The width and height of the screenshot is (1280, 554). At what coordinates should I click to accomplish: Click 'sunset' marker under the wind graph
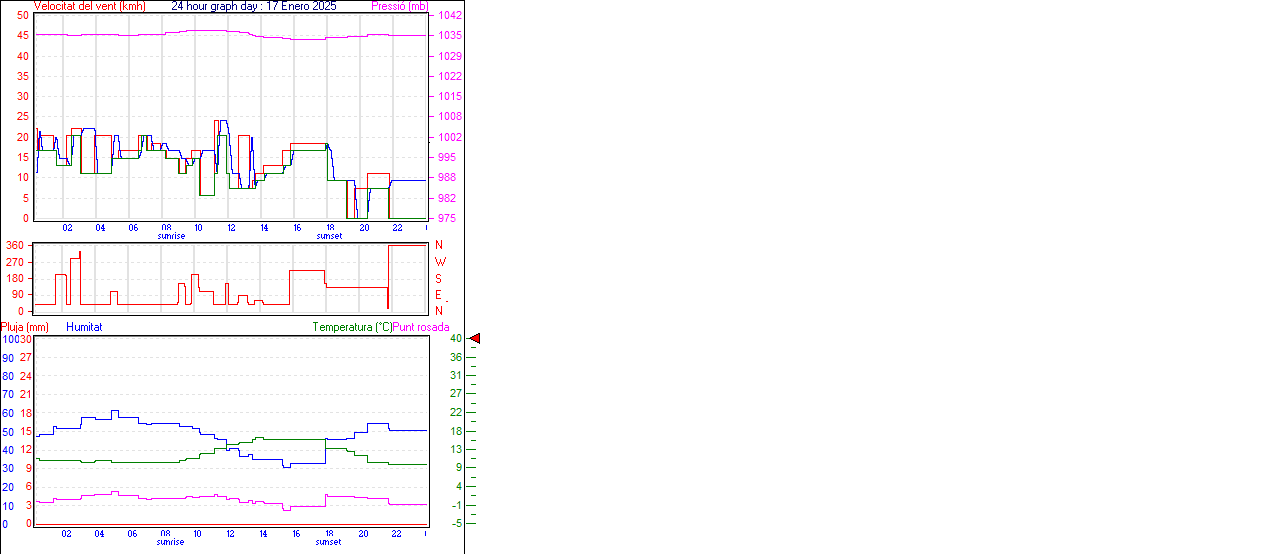328,236
